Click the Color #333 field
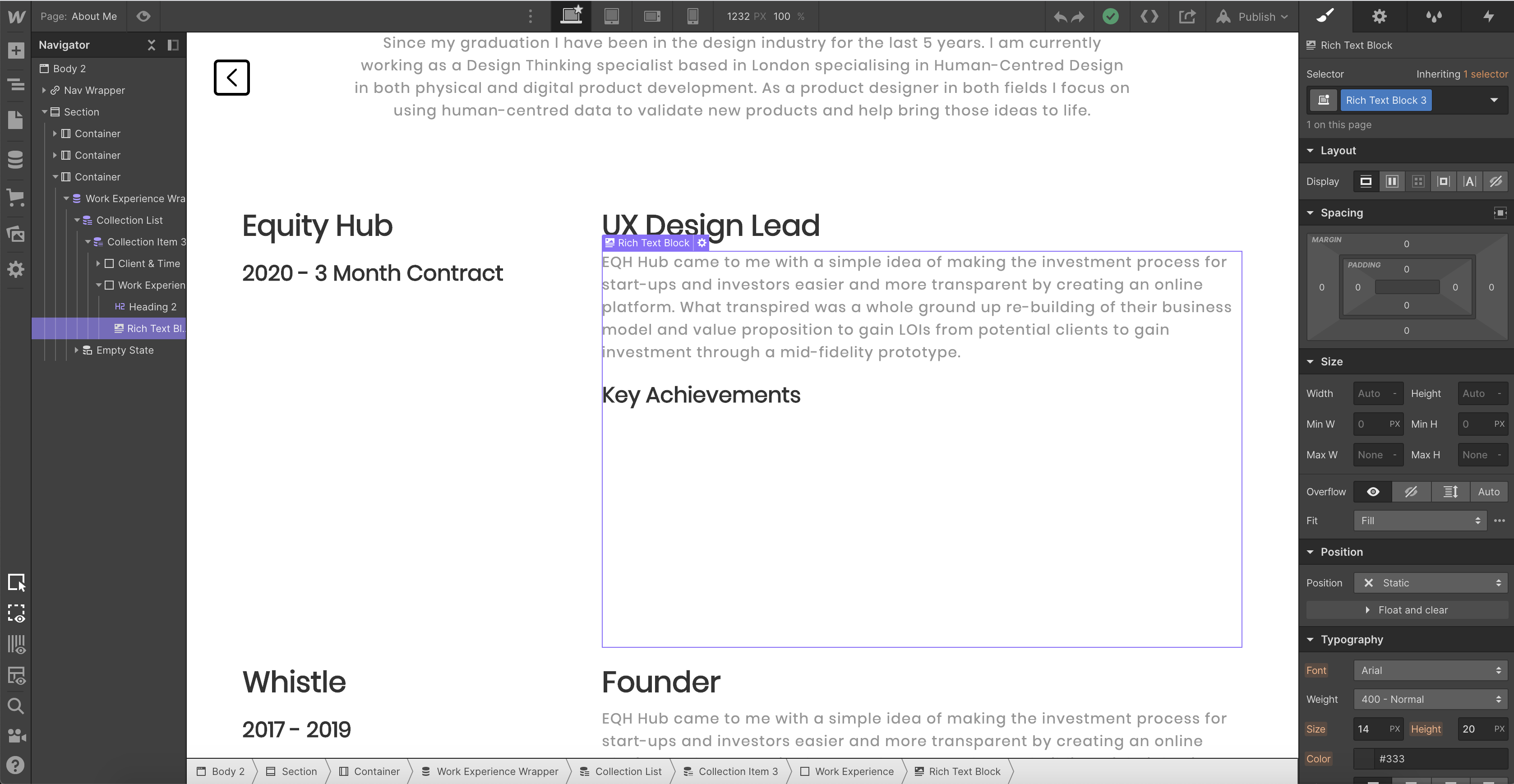The image size is (1514, 784). tap(1431, 759)
